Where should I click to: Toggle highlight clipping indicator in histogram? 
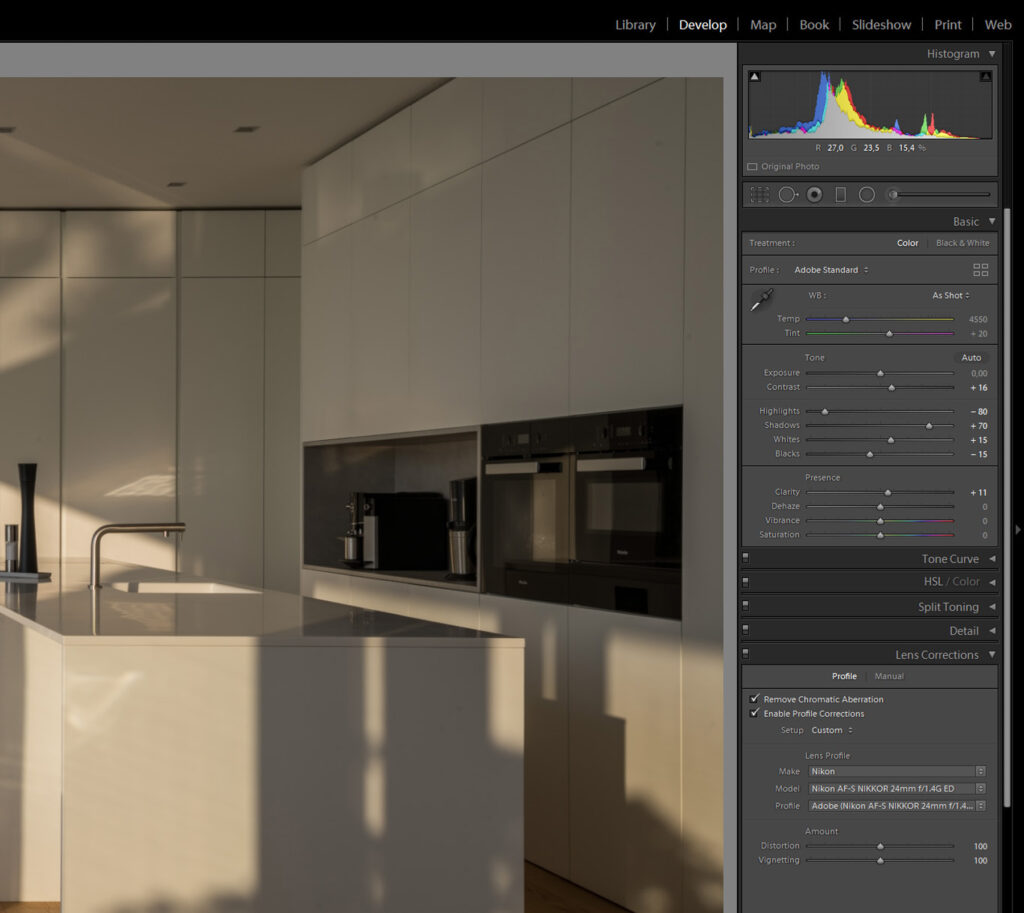point(985,76)
